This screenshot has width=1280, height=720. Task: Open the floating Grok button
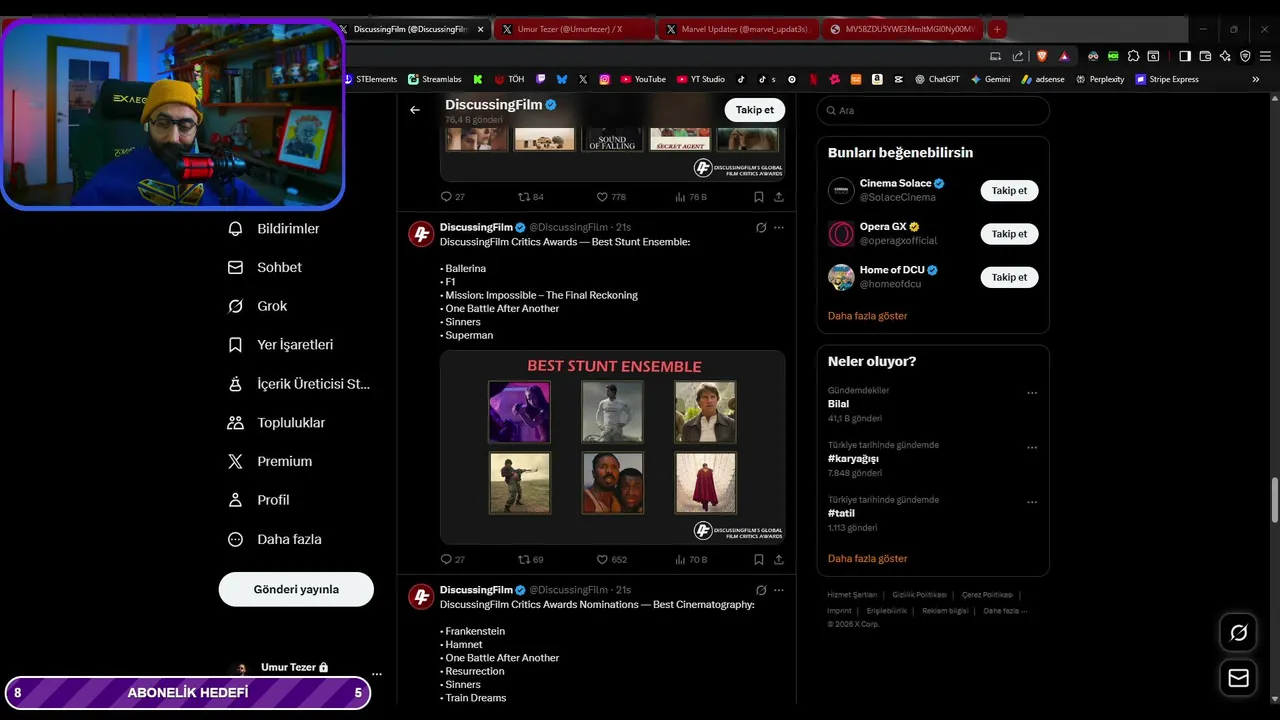tap(1238, 633)
